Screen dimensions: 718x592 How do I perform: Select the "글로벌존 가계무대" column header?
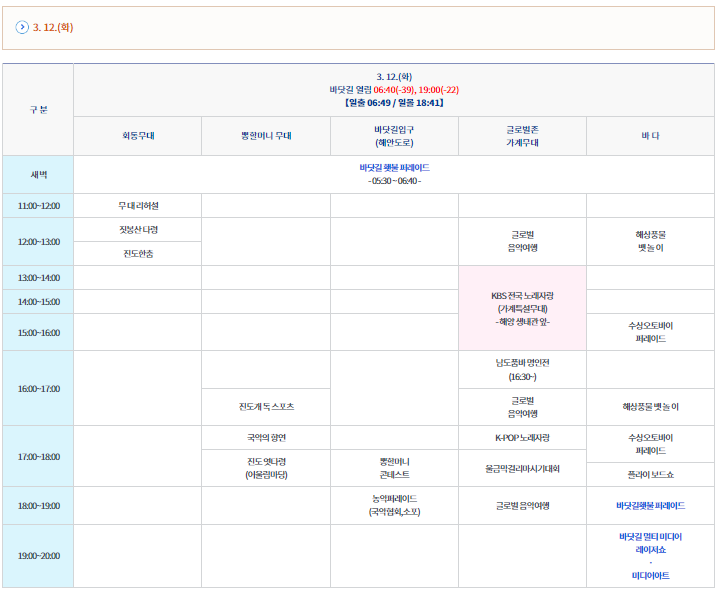[522, 136]
